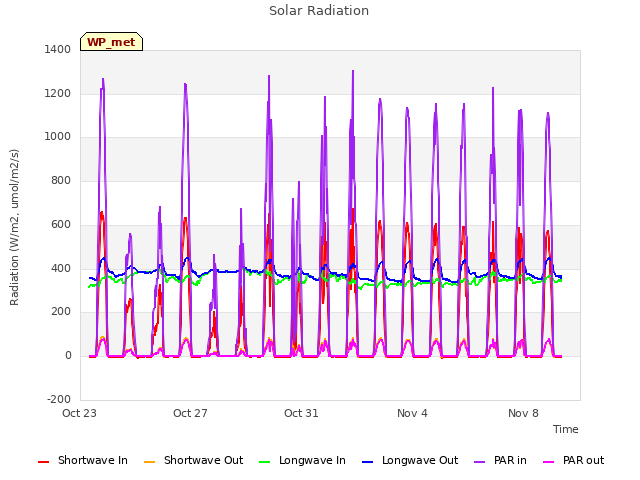Click the 200 y-axis tick label
This screenshot has width=640, height=480.
click(61, 312)
